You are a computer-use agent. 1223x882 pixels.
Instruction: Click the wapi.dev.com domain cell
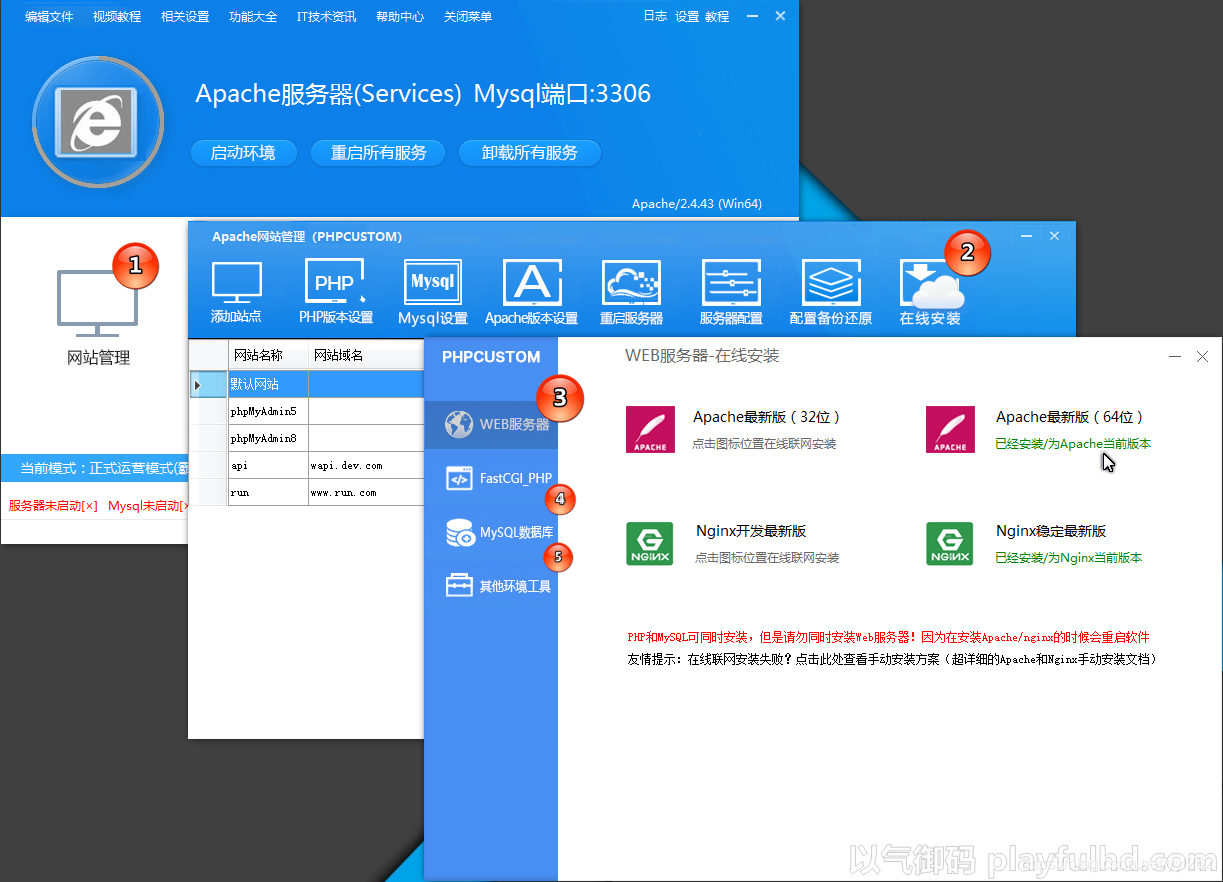(x=366, y=465)
